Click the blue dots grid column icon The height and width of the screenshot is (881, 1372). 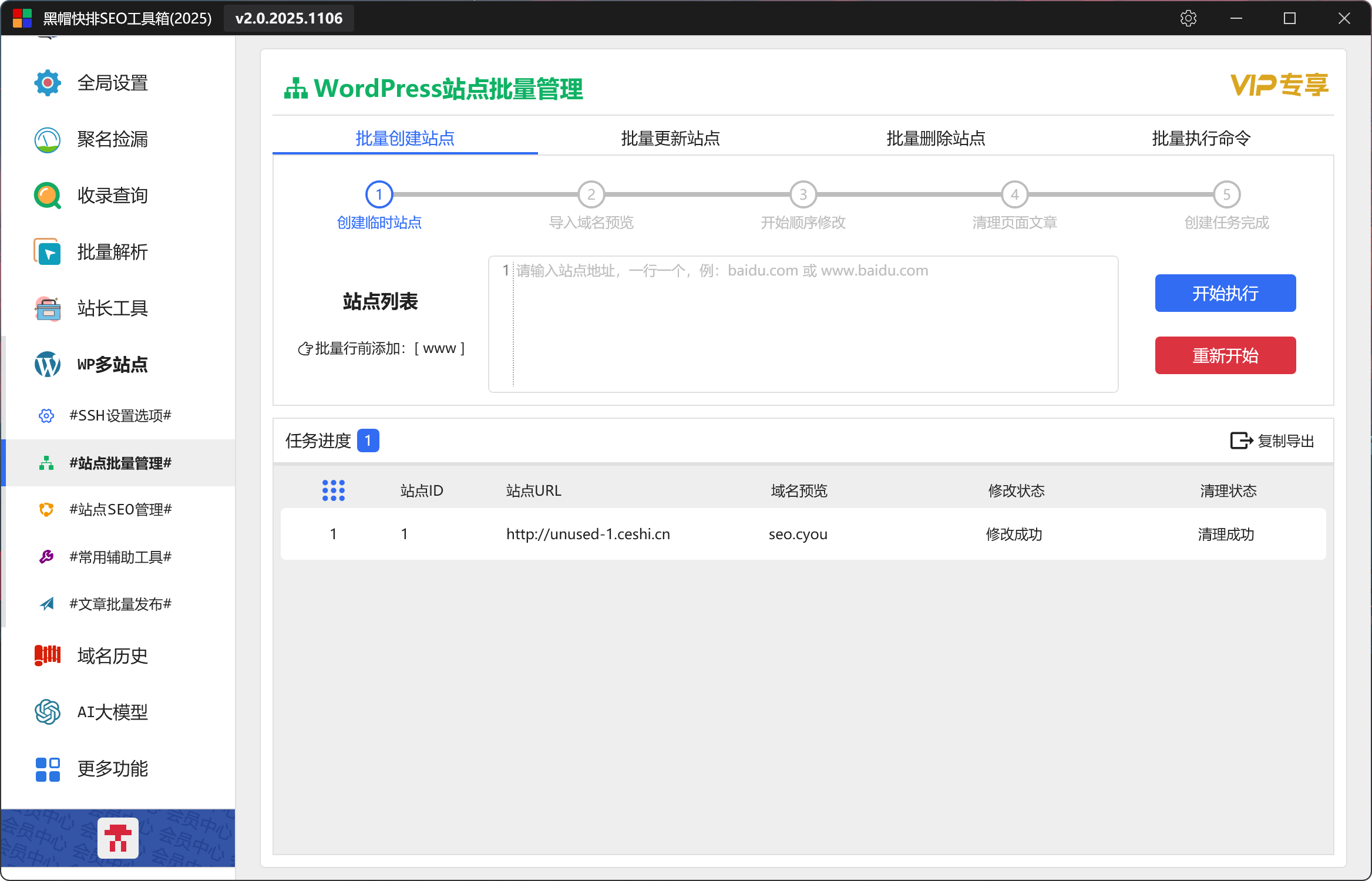pyautogui.click(x=334, y=490)
